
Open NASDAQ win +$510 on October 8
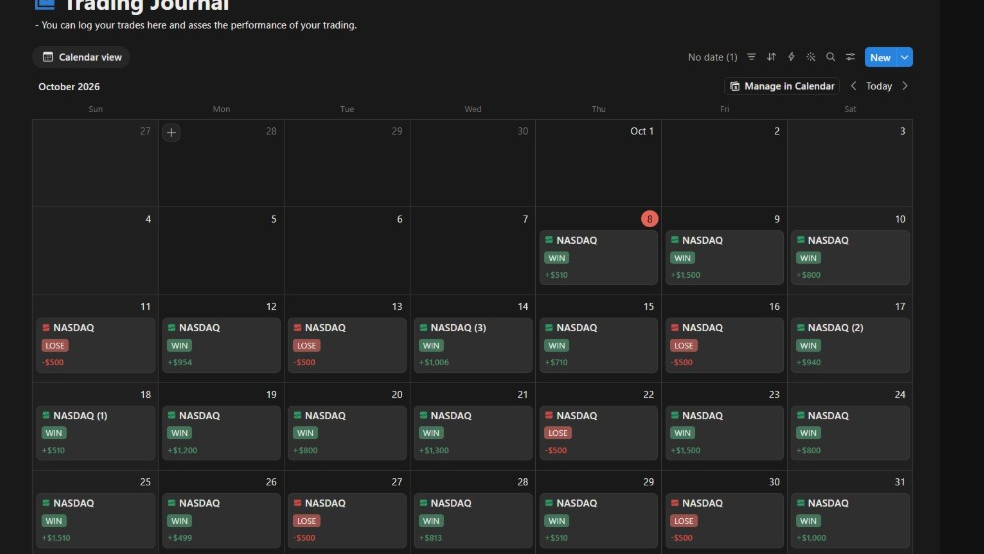tap(599, 257)
